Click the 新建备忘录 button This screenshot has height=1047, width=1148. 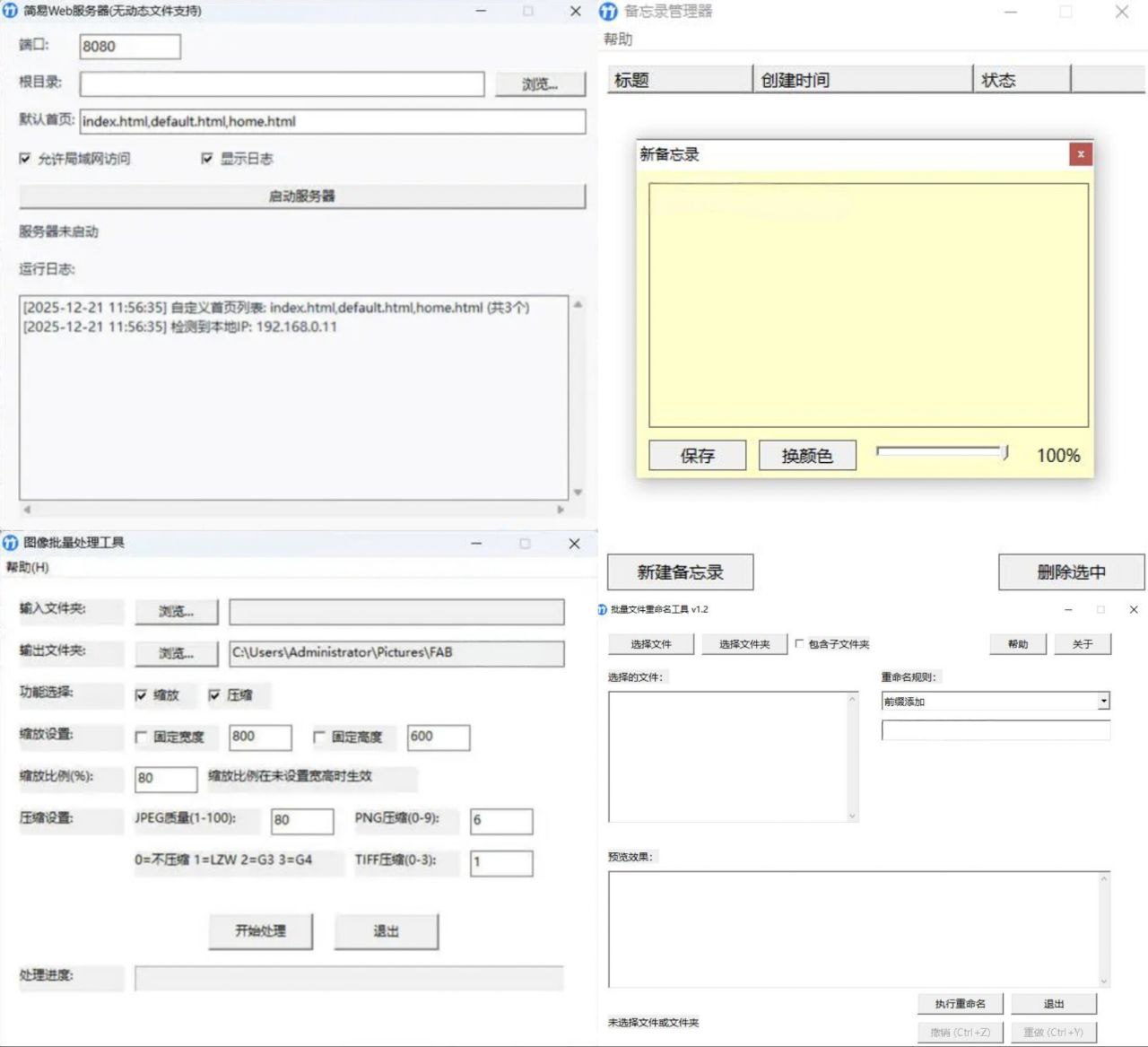pyautogui.click(x=680, y=572)
